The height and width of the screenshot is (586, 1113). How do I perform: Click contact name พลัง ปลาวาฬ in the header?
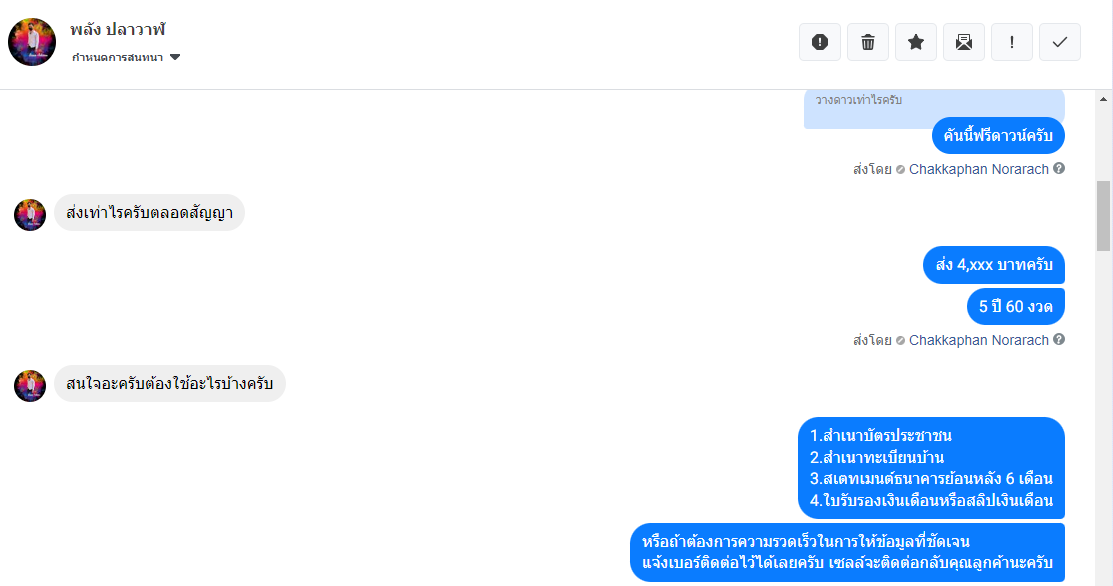(118, 30)
